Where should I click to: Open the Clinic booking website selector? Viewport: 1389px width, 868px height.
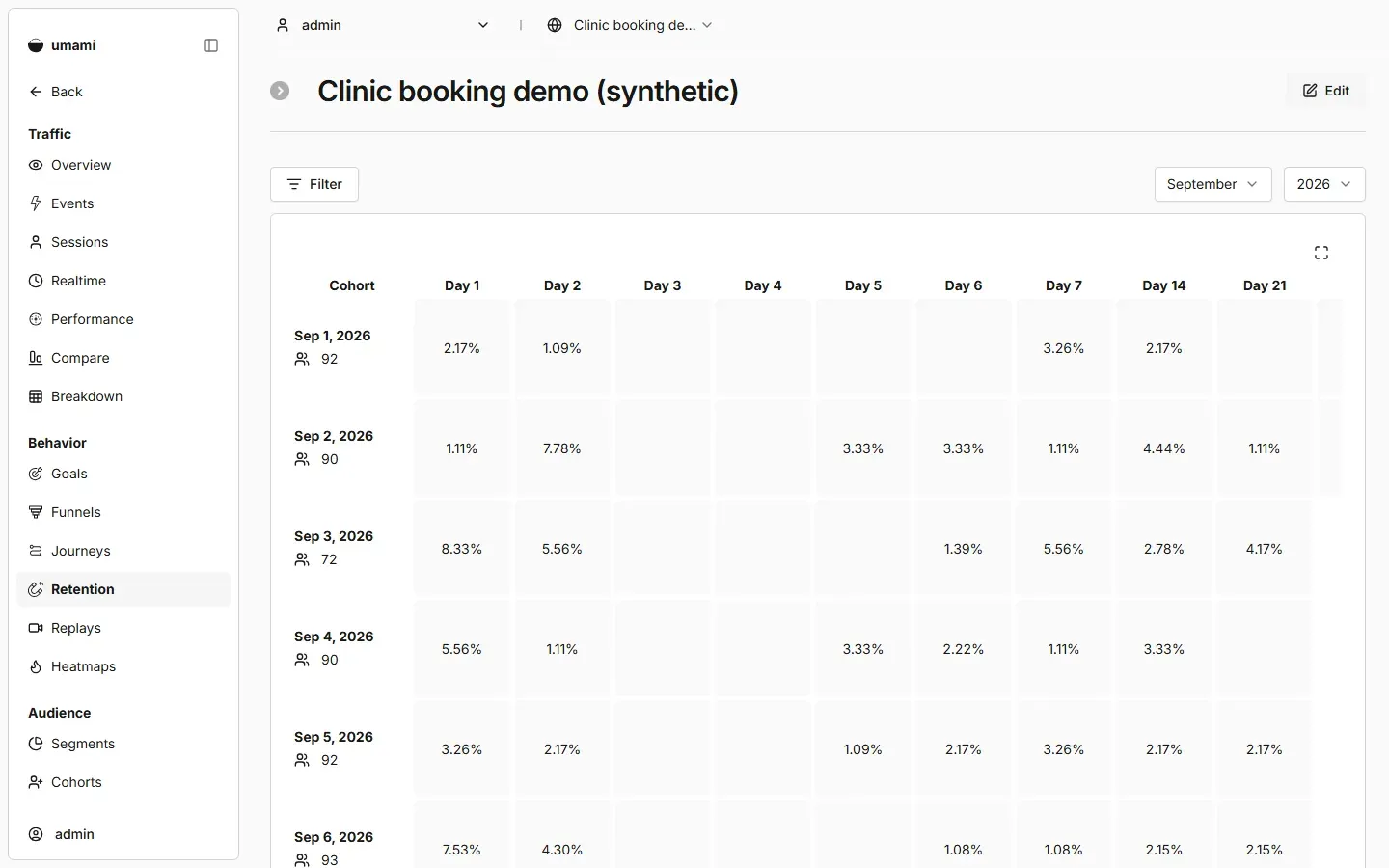pos(629,25)
